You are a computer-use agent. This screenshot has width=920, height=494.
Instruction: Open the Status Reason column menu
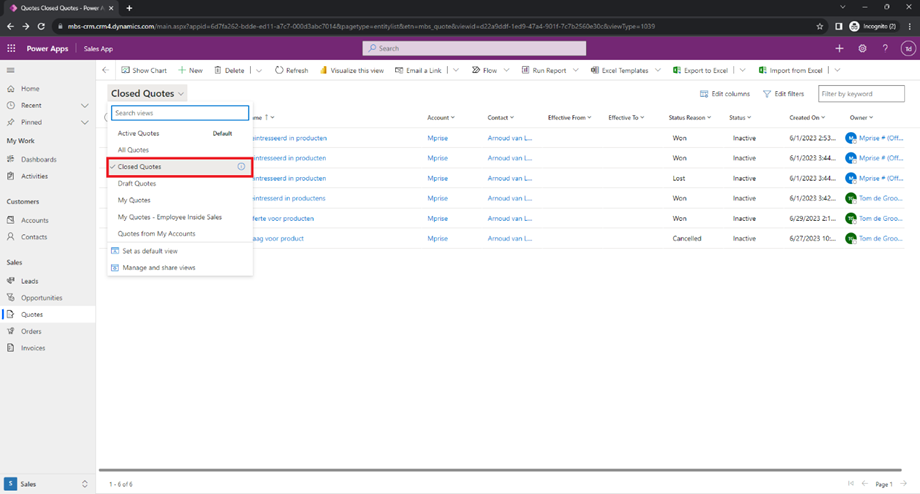[x=689, y=118]
